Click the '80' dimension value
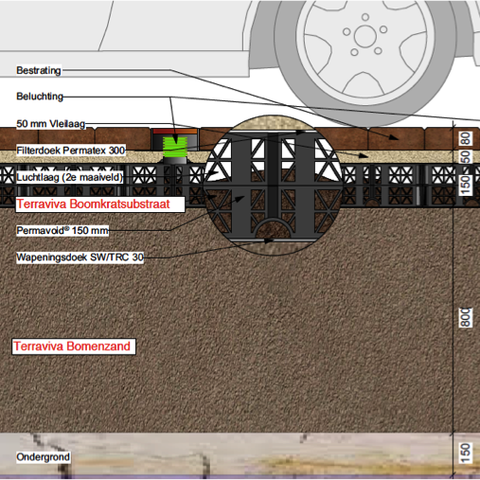The image size is (480, 480). coord(466,138)
